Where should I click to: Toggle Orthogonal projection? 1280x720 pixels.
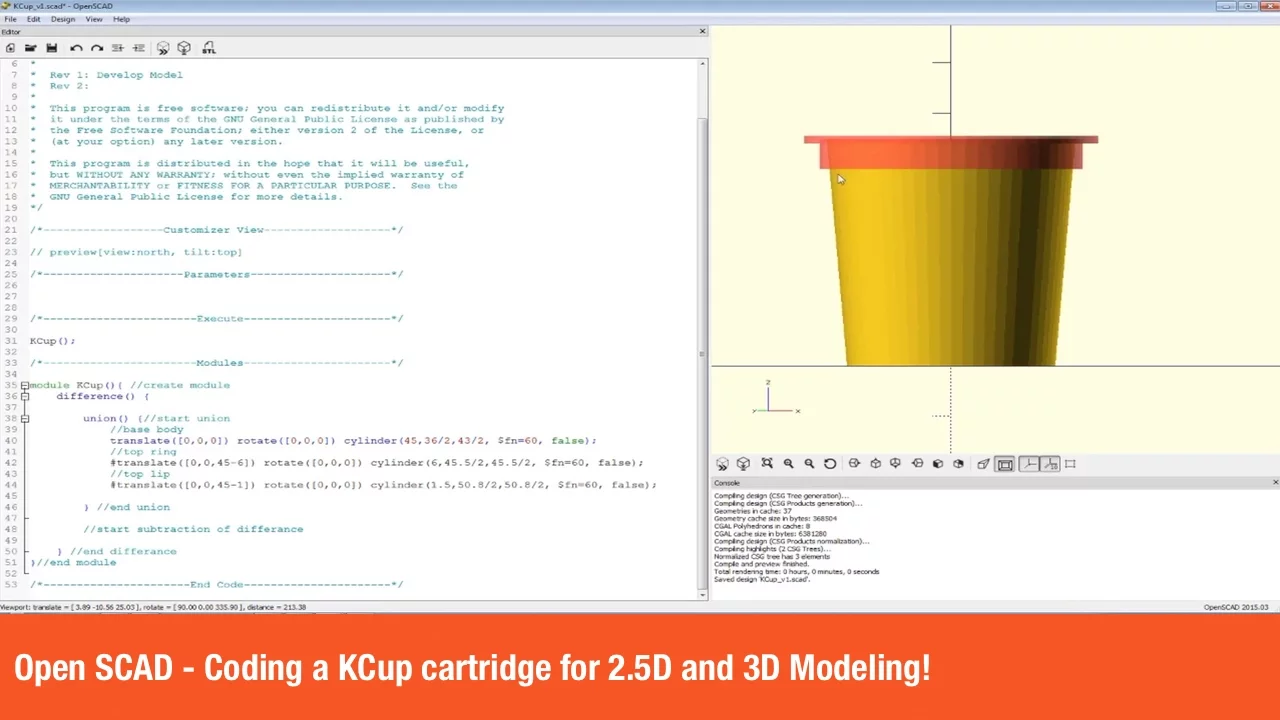point(1005,464)
